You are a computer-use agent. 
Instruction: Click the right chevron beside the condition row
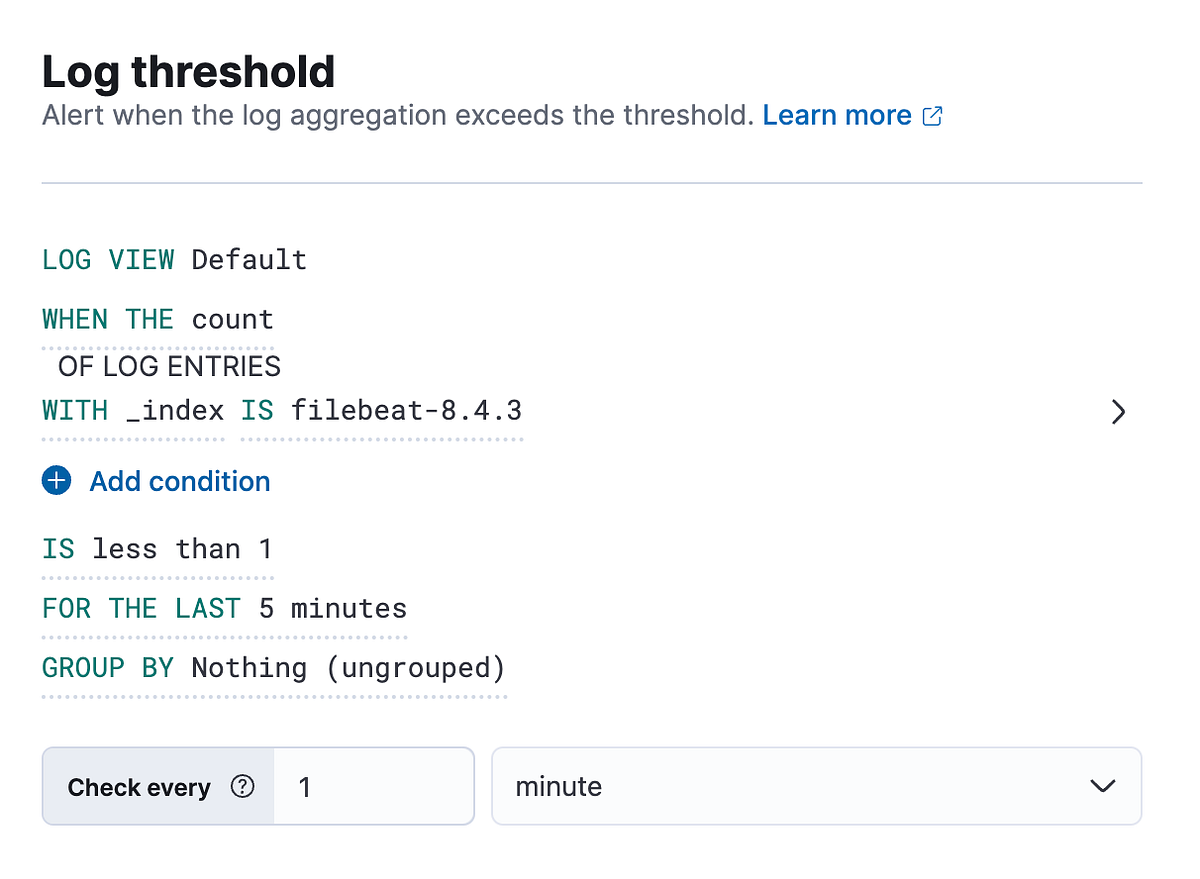pos(1118,411)
